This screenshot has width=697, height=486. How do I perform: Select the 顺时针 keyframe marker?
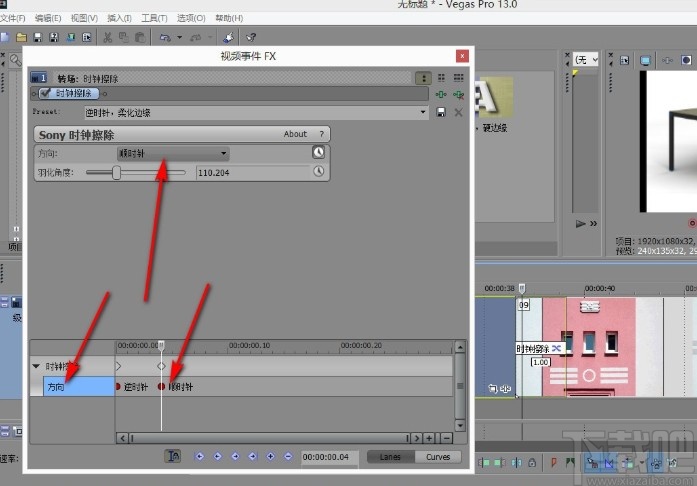pos(161,387)
